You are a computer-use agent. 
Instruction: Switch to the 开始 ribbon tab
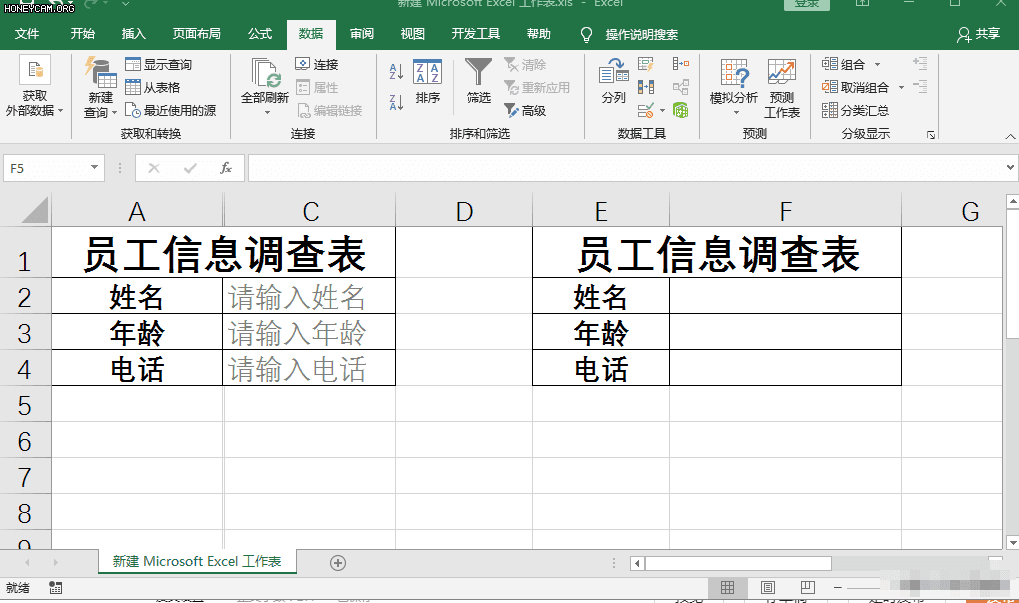coord(82,33)
